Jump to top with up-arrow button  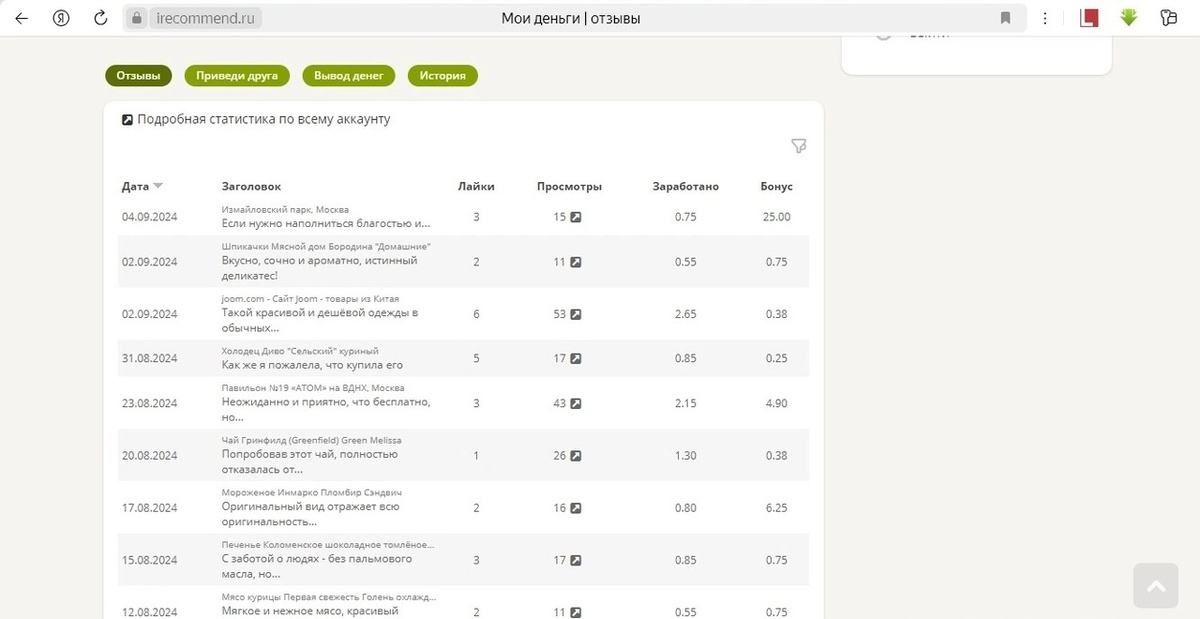point(1156,586)
